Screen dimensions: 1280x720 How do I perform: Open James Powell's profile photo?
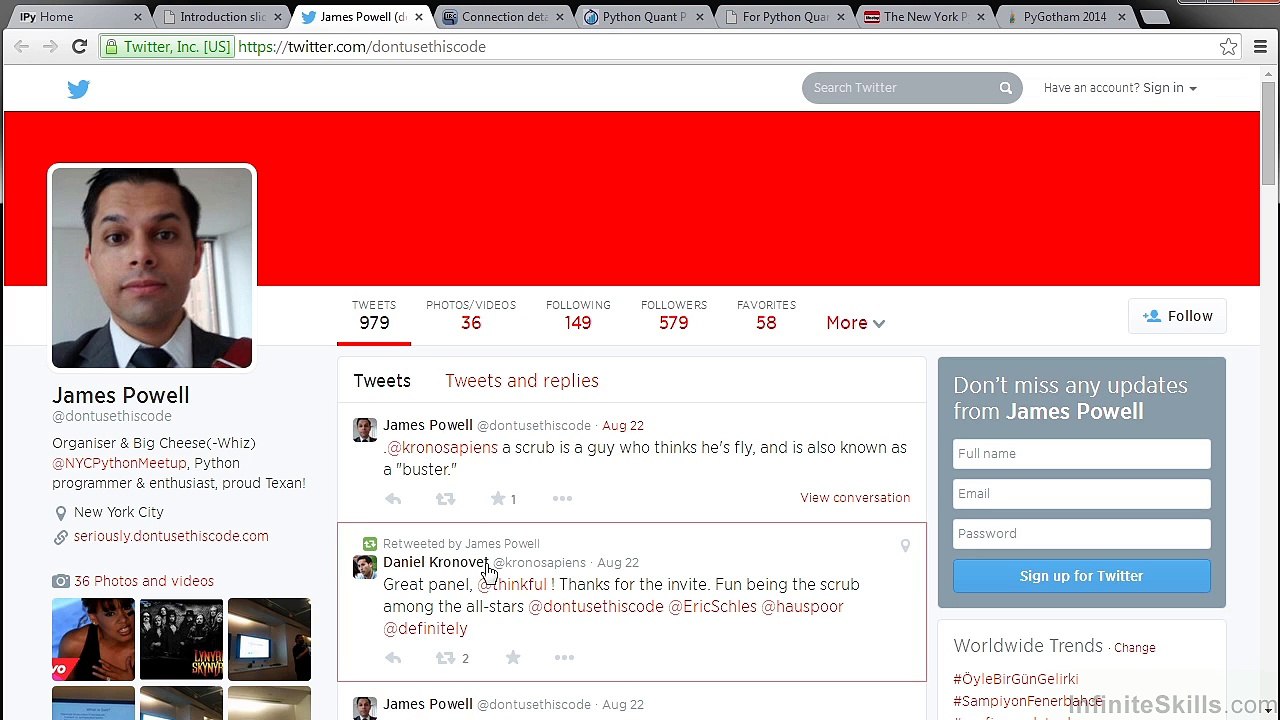[x=152, y=268]
